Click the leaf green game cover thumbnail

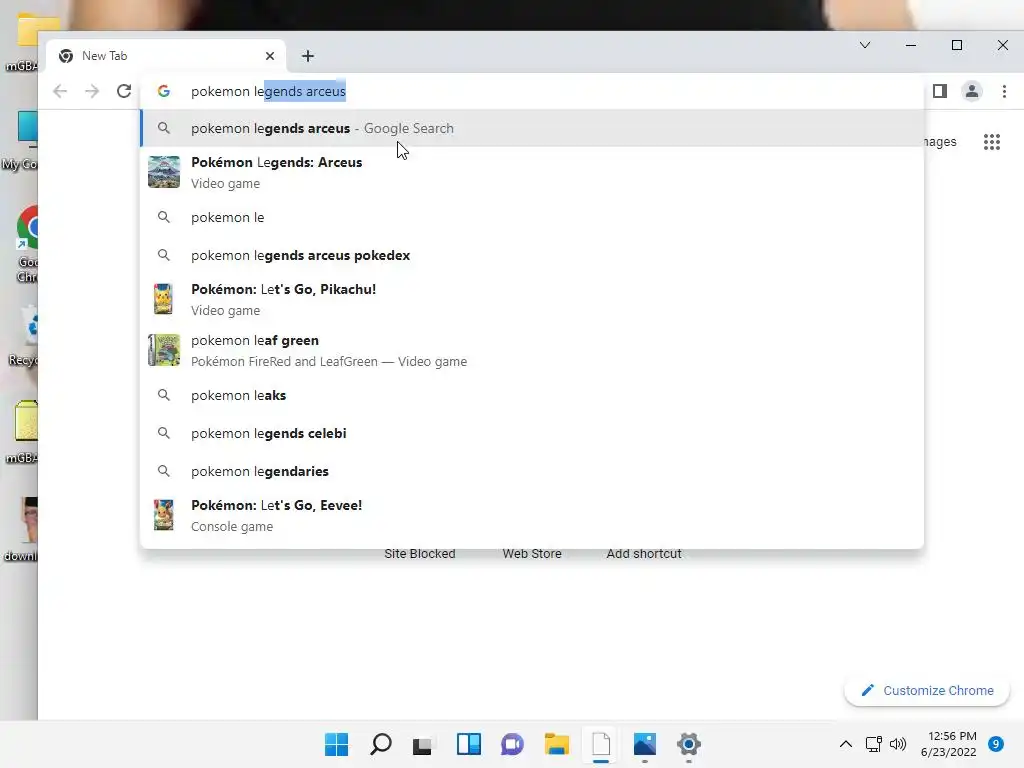pyautogui.click(x=164, y=350)
